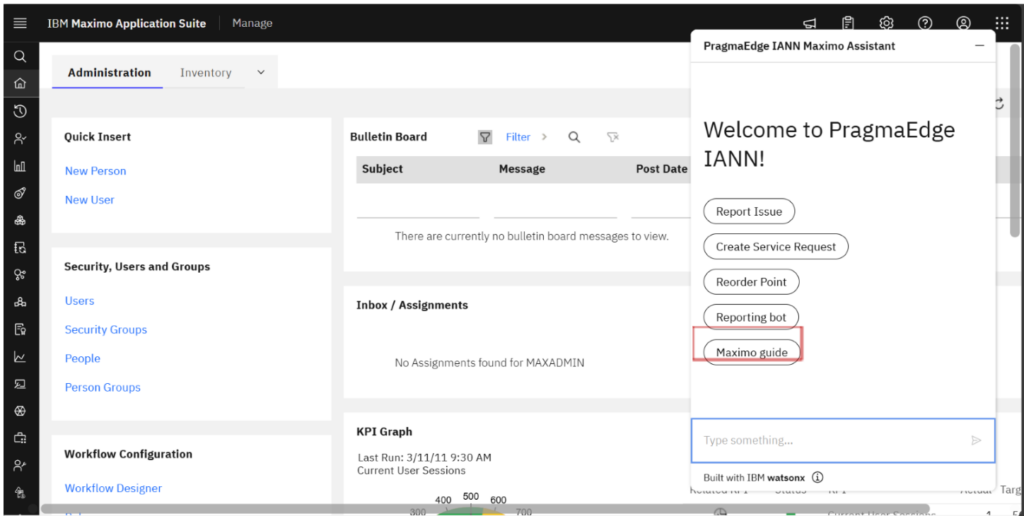Click the 'Inbox / Assignments' heading
Screen dimensions: 1024x516
coord(412,305)
